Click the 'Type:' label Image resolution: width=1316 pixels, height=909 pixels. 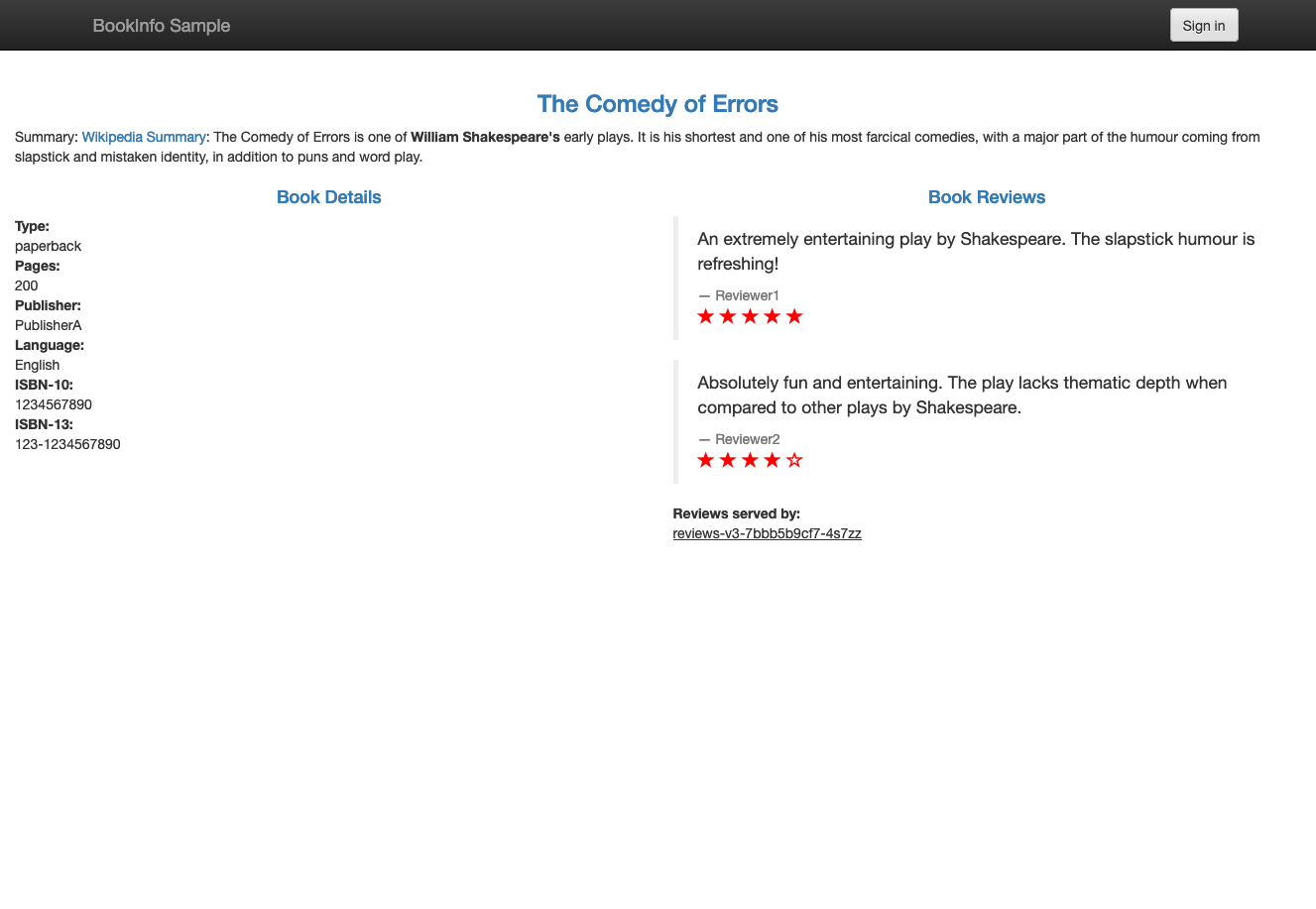(x=32, y=226)
